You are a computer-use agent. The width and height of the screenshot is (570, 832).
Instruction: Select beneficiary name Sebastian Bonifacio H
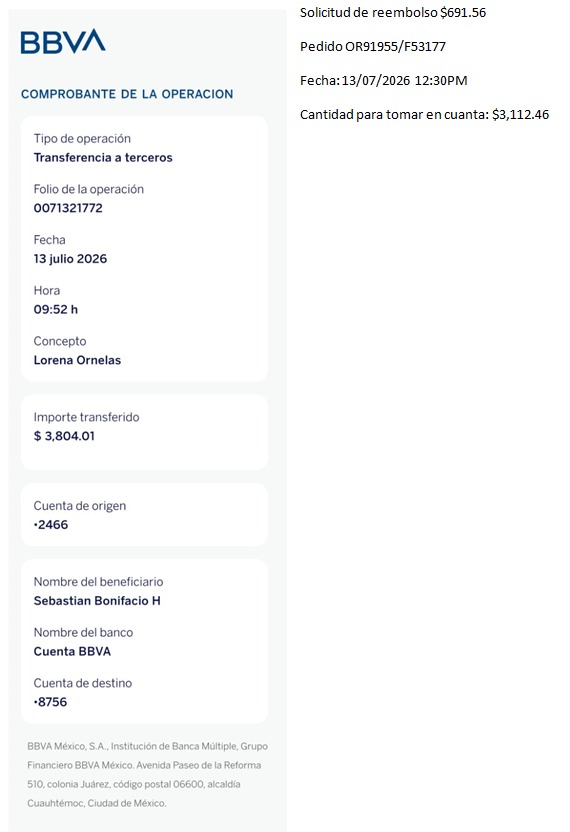(97, 601)
